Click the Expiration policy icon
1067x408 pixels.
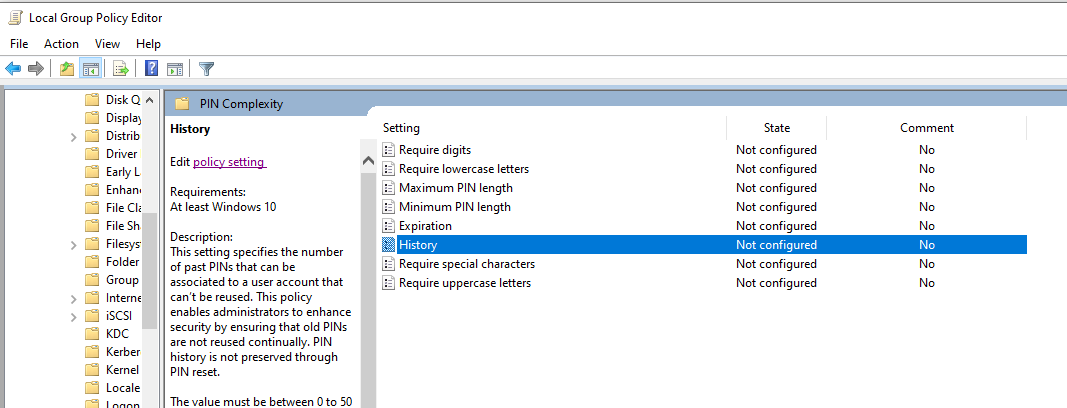(389, 226)
